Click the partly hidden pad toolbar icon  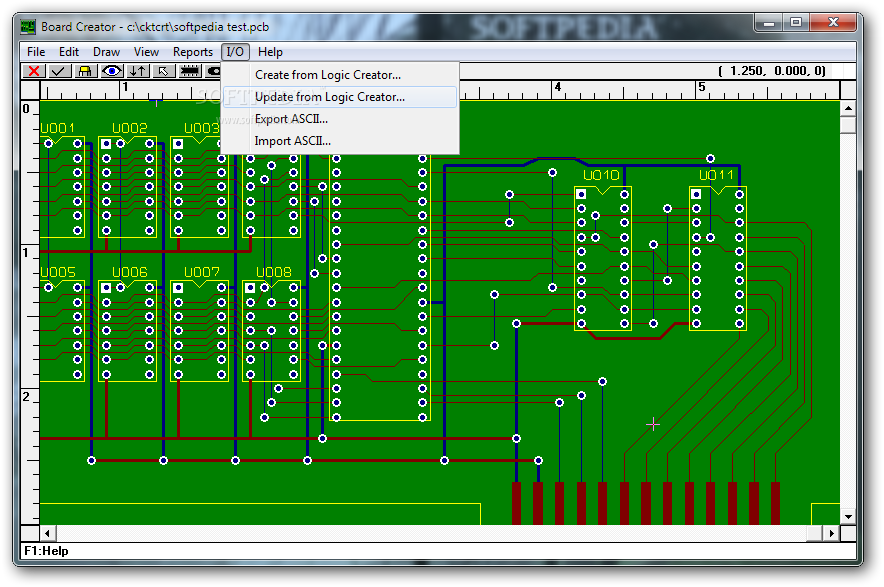213,71
